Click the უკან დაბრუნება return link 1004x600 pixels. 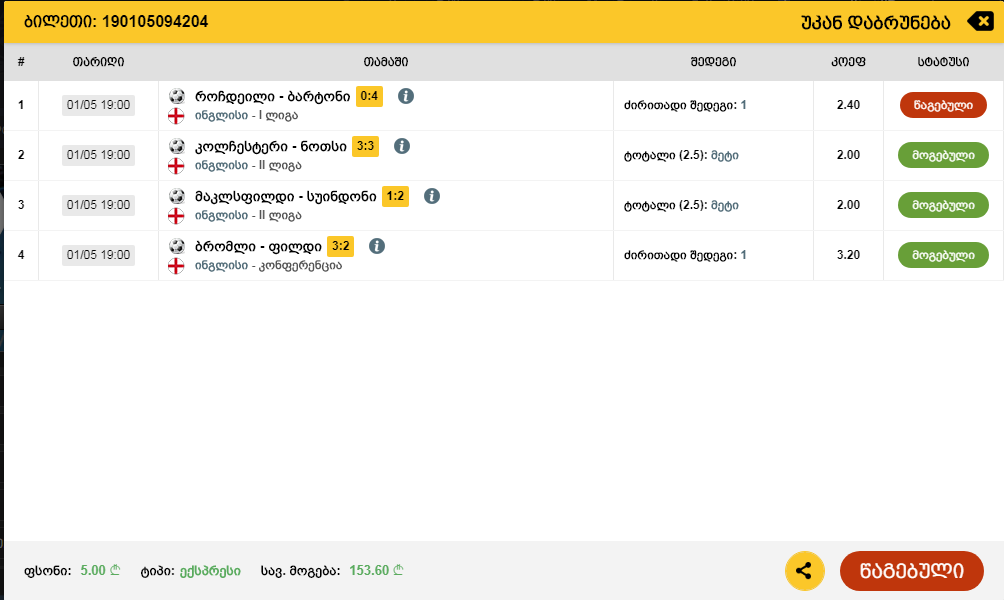(875, 22)
